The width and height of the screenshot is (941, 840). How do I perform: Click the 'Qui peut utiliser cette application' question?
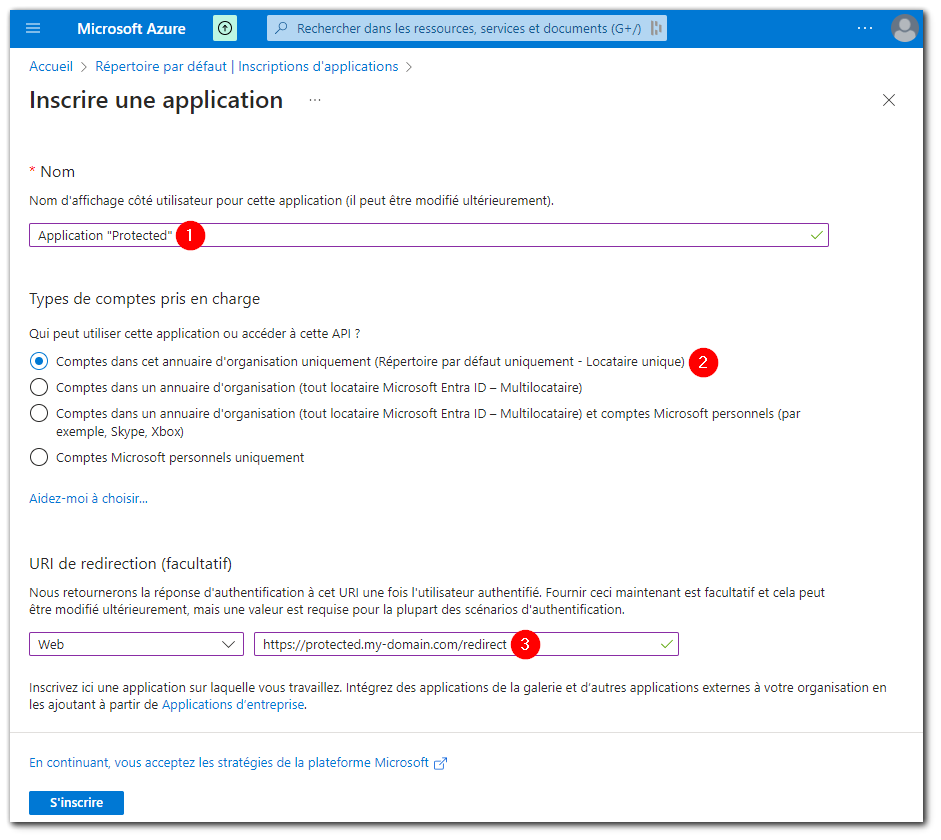[x=194, y=334]
